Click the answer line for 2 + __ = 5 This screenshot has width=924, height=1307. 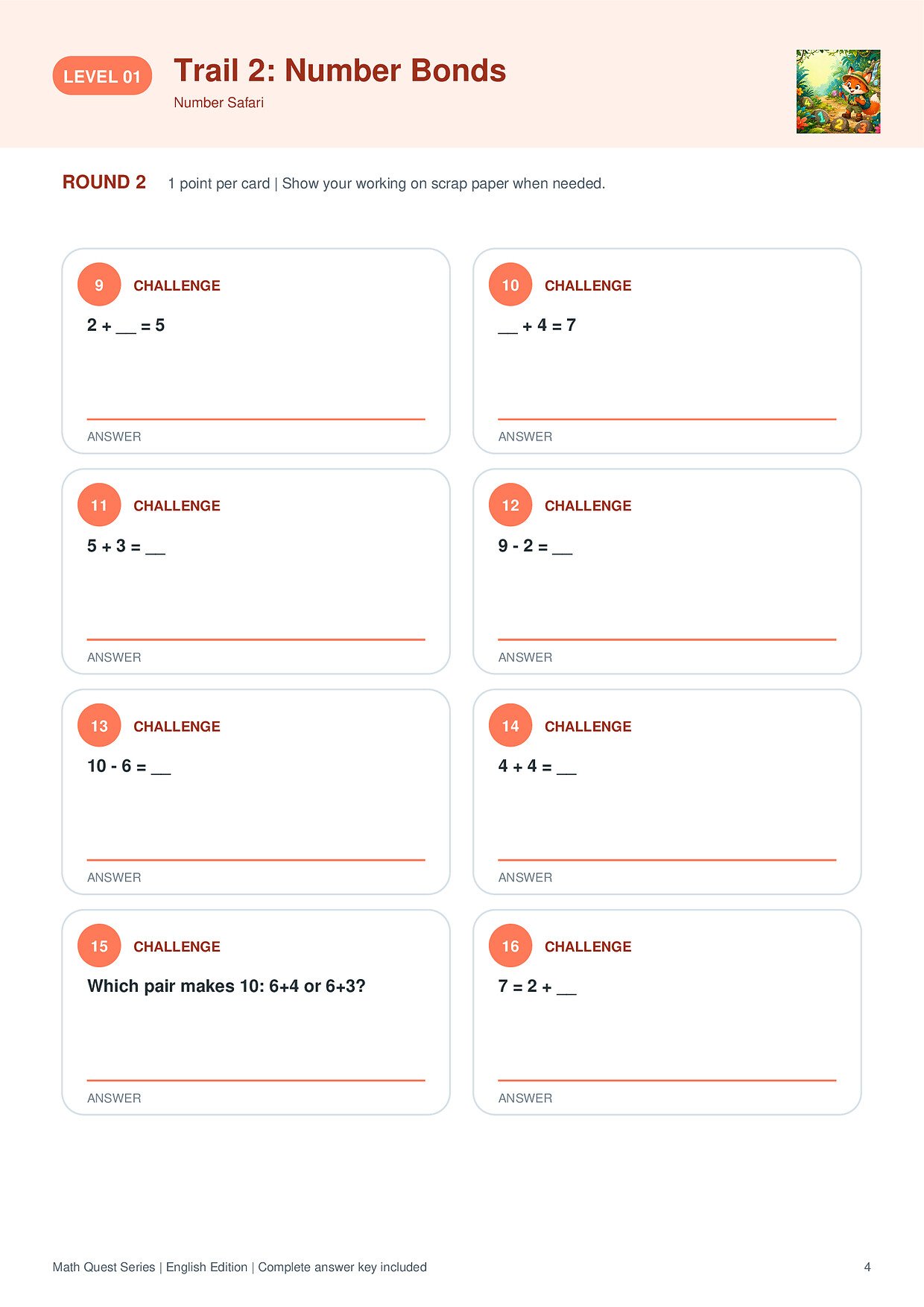(256, 420)
